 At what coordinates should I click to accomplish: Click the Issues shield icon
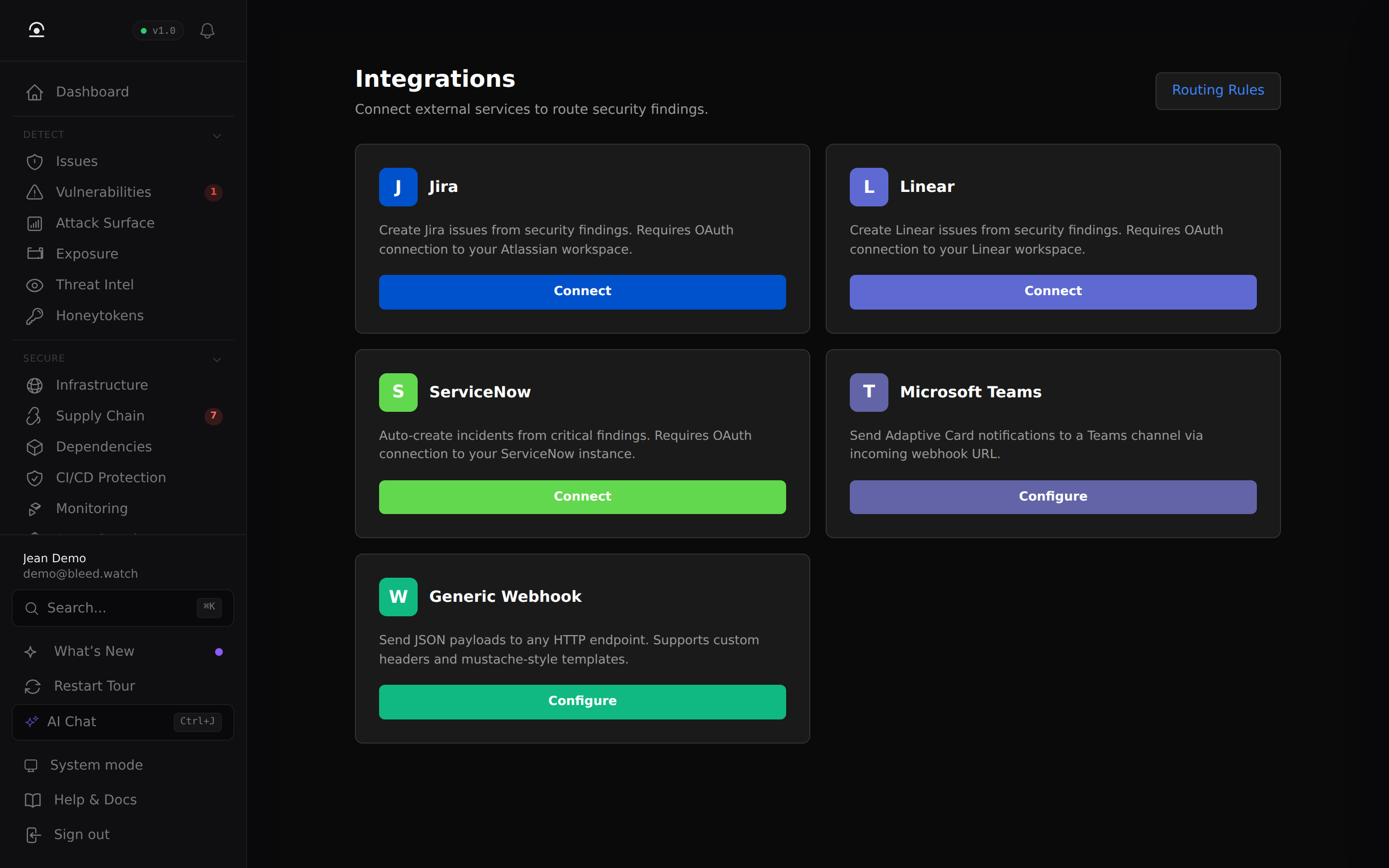click(35, 162)
